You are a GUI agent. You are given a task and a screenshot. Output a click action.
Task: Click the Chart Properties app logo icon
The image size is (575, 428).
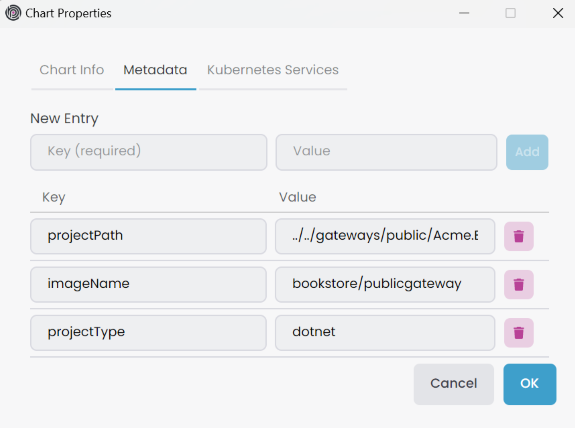click(x=13, y=13)
